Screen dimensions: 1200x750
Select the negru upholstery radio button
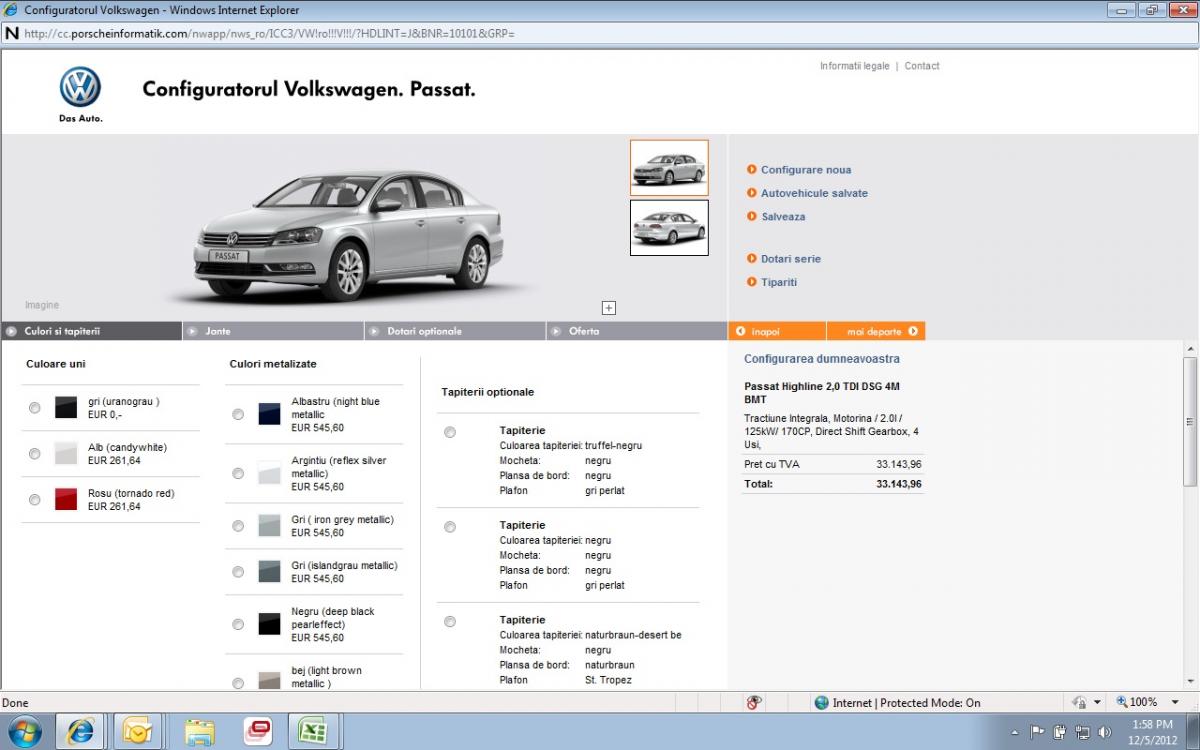coord(450,527)
